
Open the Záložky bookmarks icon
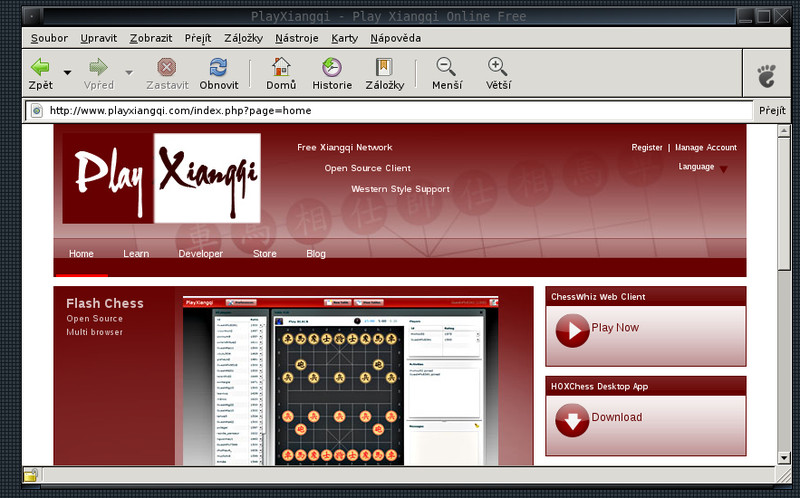383,67
